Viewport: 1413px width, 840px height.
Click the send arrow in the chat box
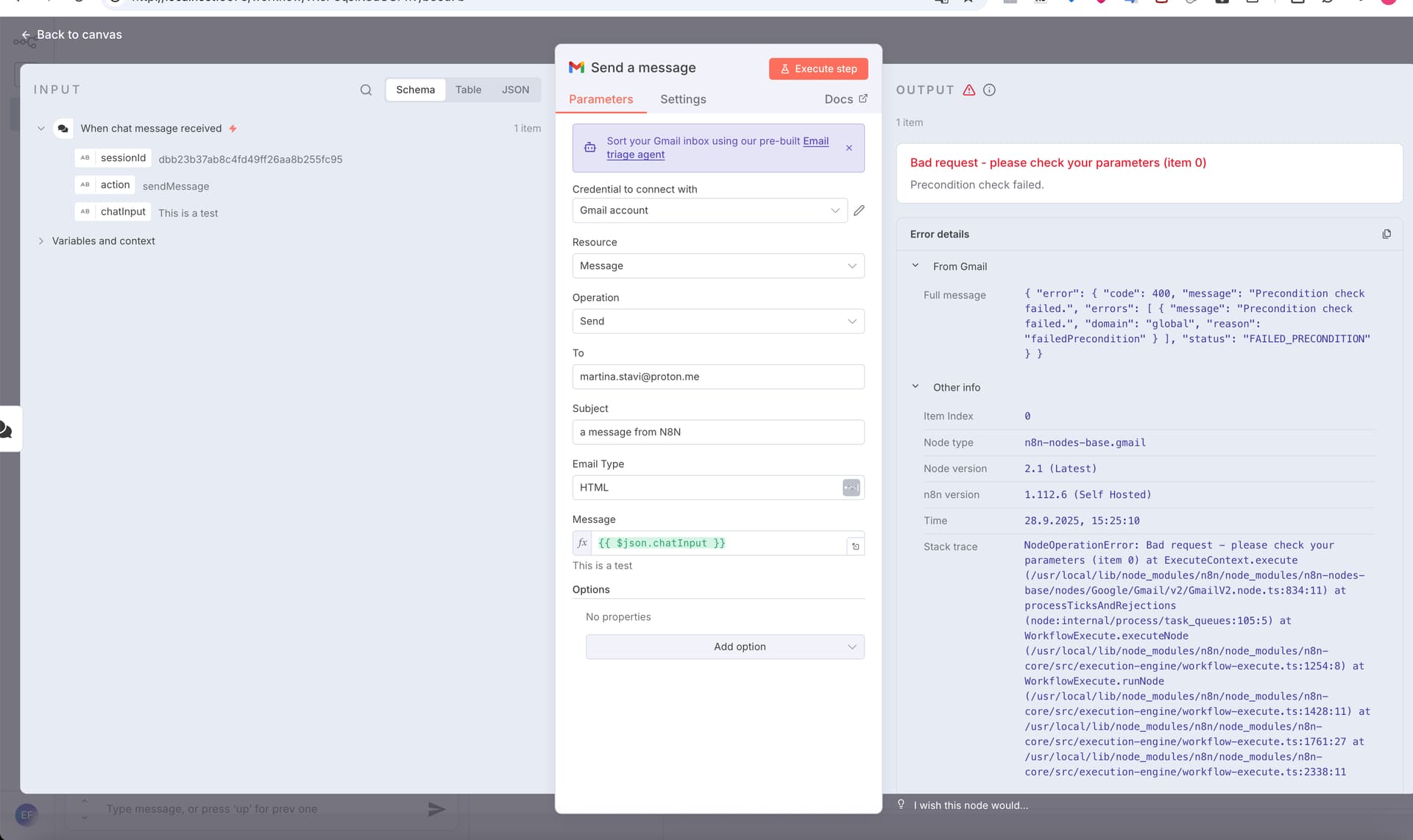pos(436,809)
